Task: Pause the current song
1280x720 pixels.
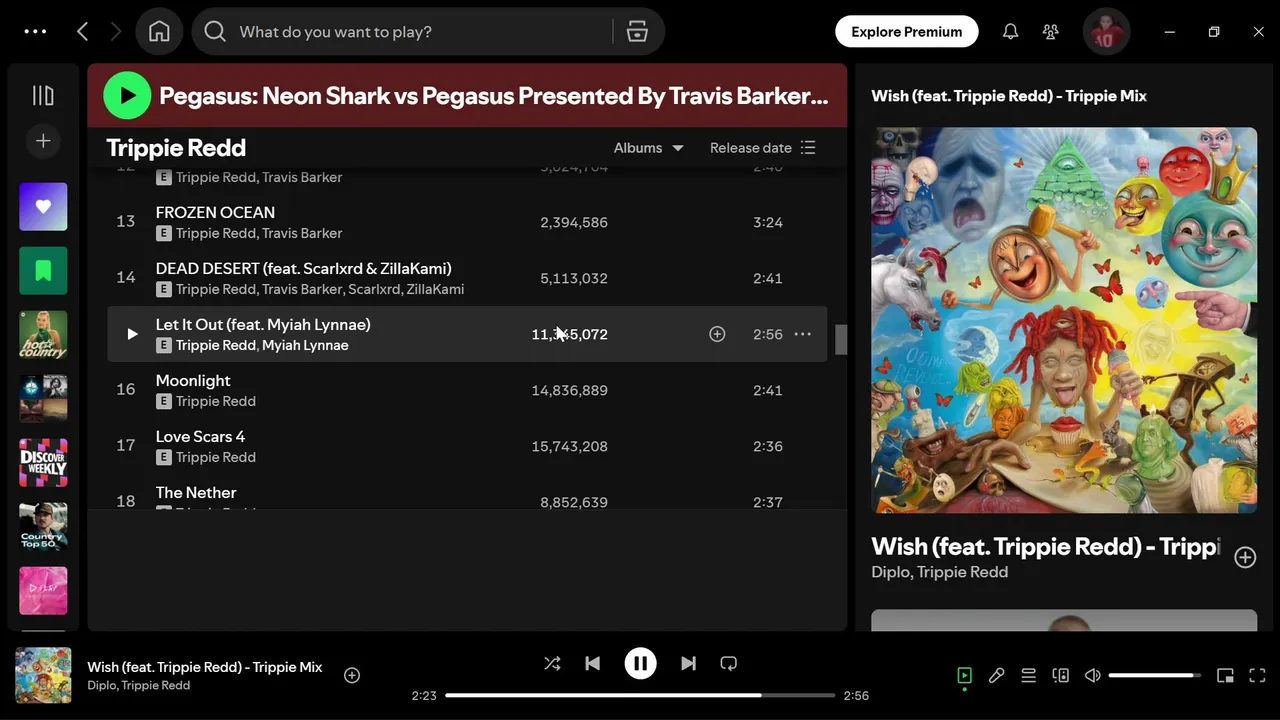Action: [x=640, y=663]
